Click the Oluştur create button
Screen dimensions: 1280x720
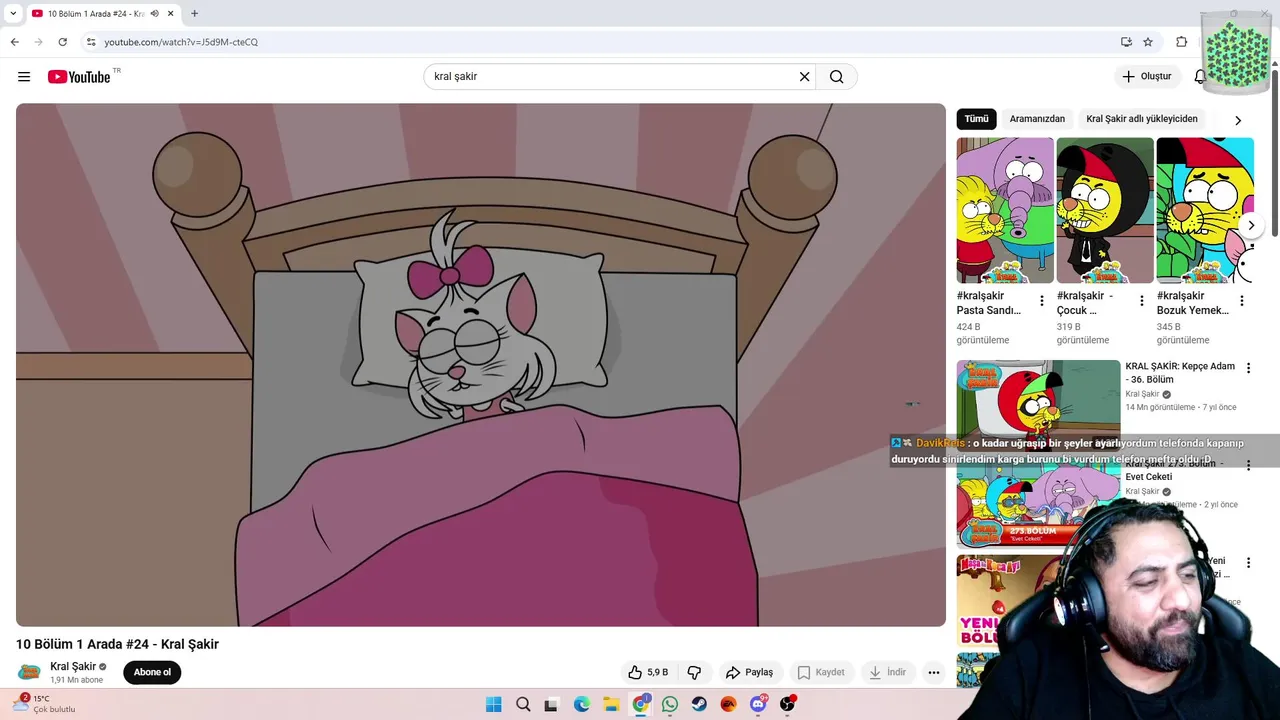(1147, 77)
